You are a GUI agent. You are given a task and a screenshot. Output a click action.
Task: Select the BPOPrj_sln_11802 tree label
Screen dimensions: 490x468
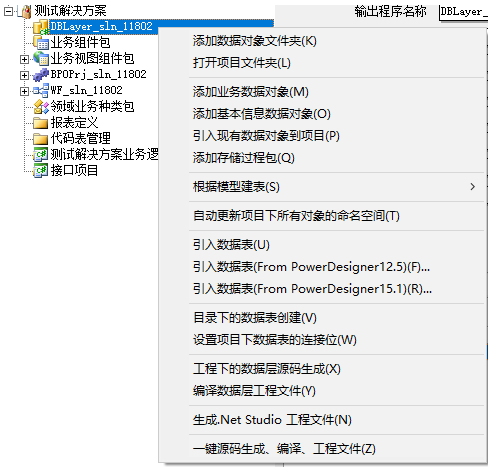tap(98, 74)
